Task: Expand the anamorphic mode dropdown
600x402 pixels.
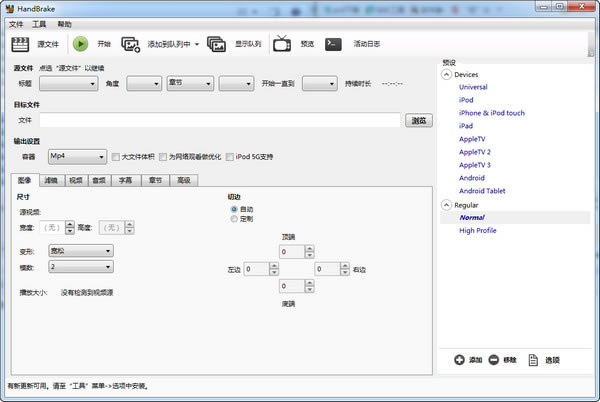Action: [x=80, y=251]
